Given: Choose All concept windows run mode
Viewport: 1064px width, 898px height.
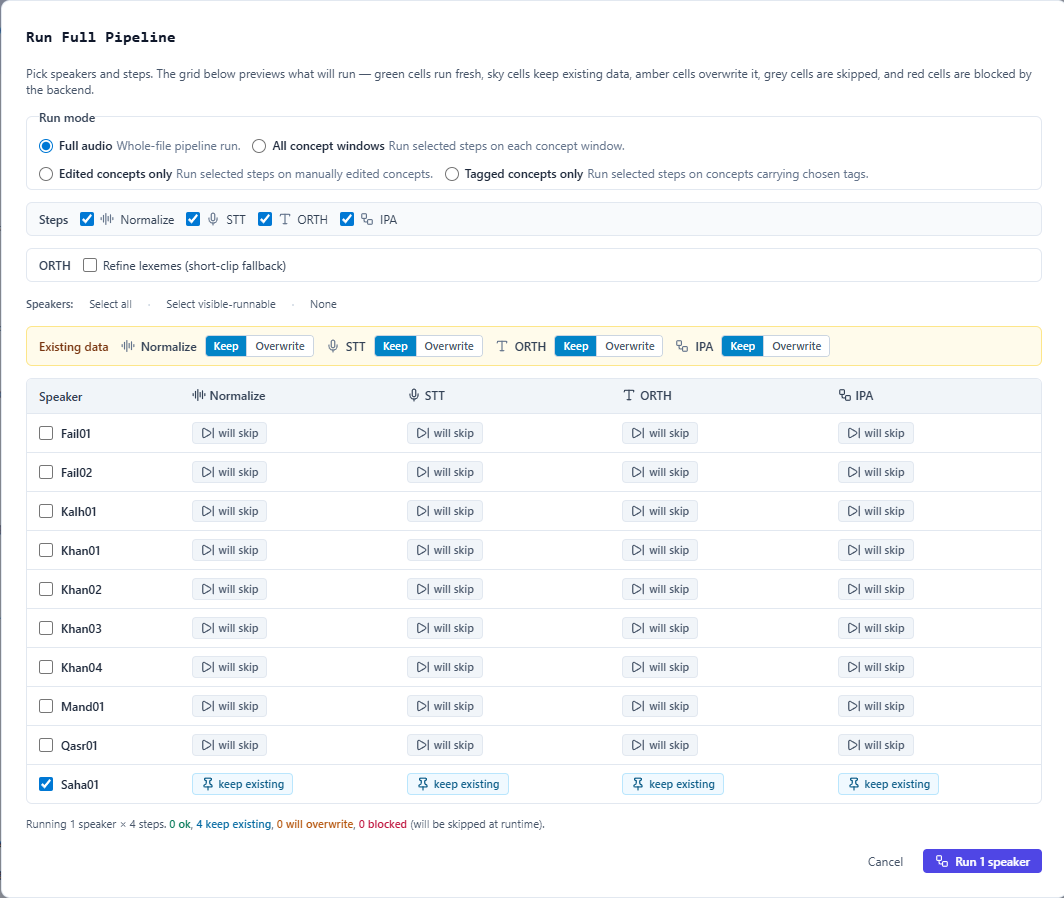Looking at the screenshot, I should click(x=259, y=146).
